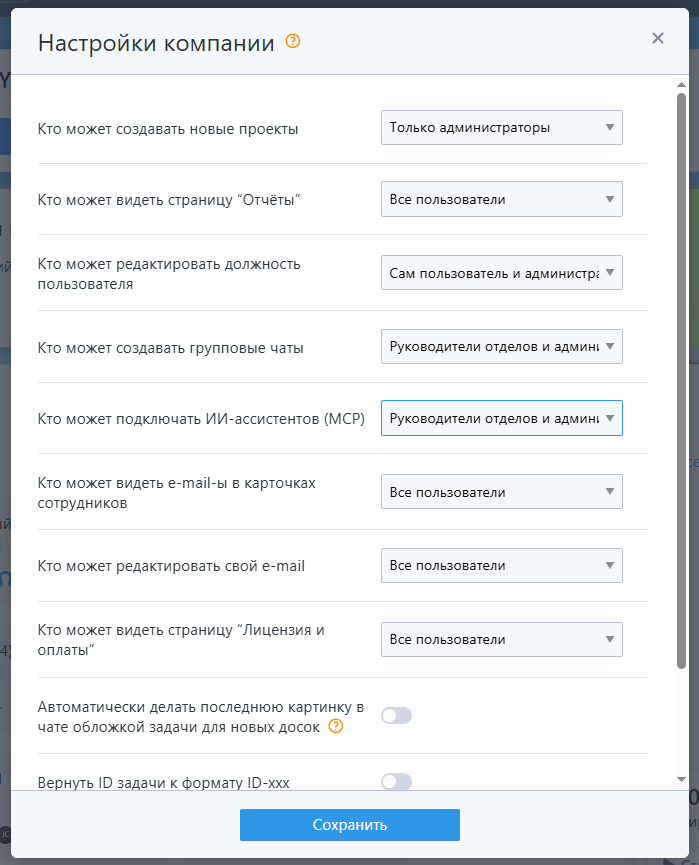The width and height of the screenshot is (699, 865).
Task: Open dropdown for Лицензия и оплаты page visibility
Action: click(x=501, y=639)
